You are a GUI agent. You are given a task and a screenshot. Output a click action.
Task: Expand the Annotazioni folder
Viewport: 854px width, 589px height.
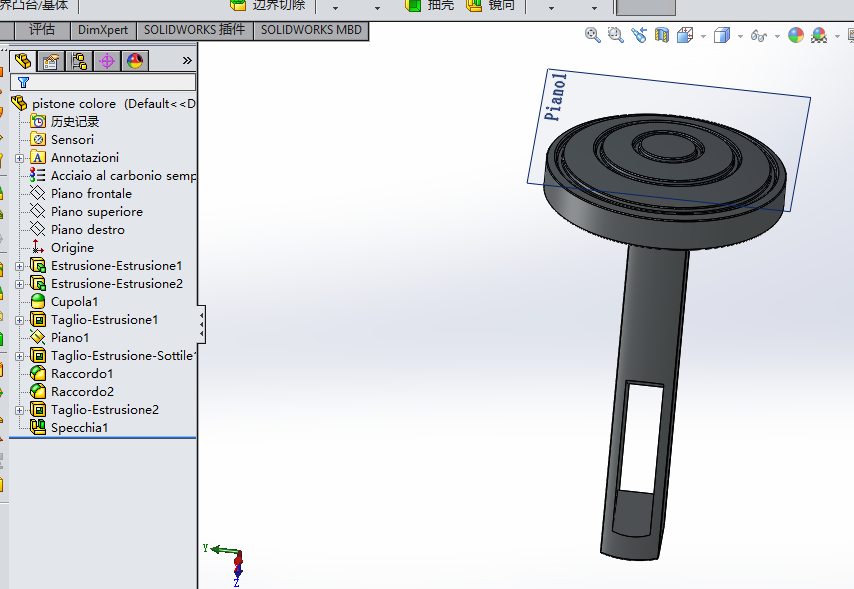pos(20,158)
